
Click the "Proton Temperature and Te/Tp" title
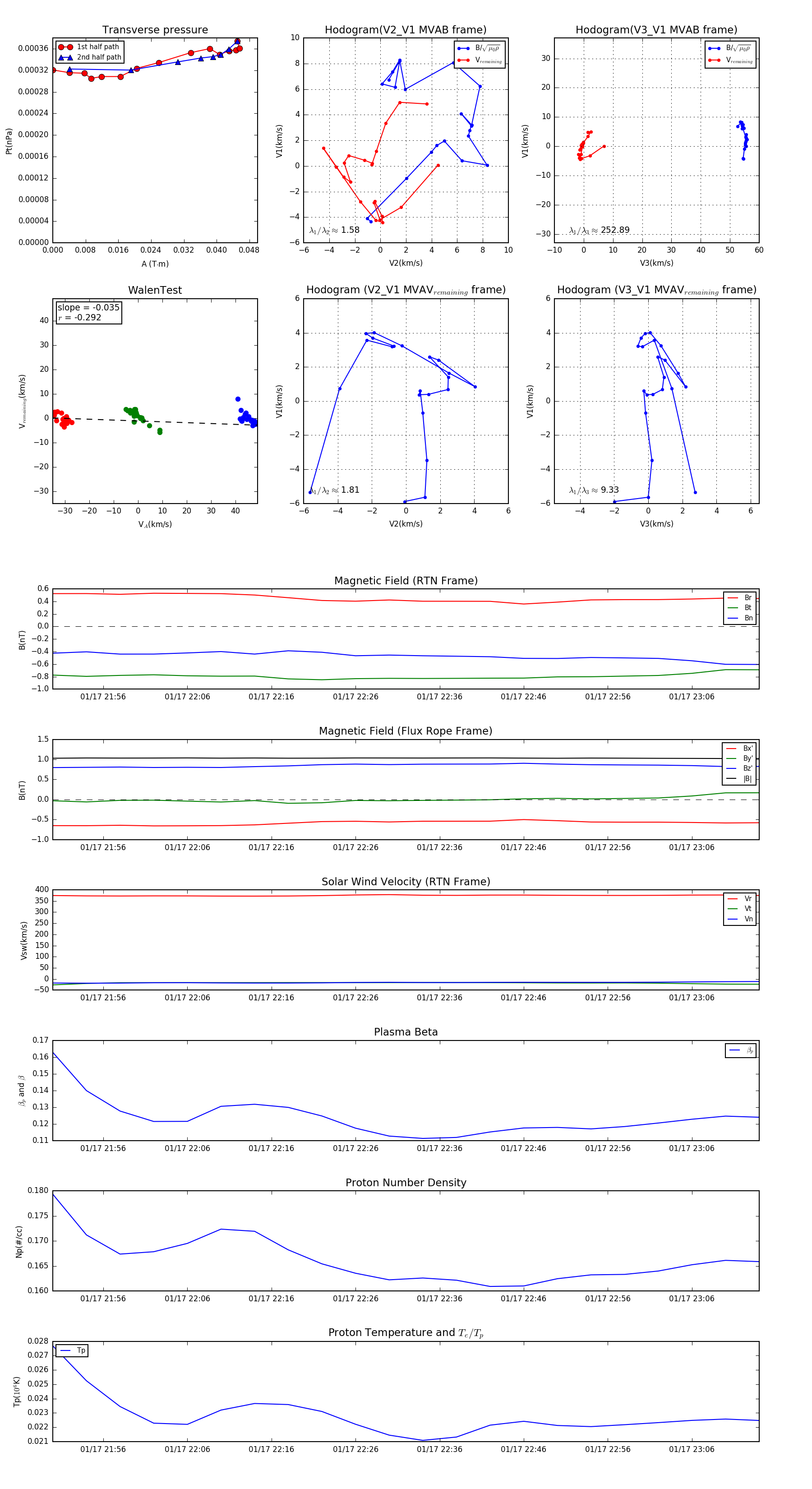tap(406, 1333)
